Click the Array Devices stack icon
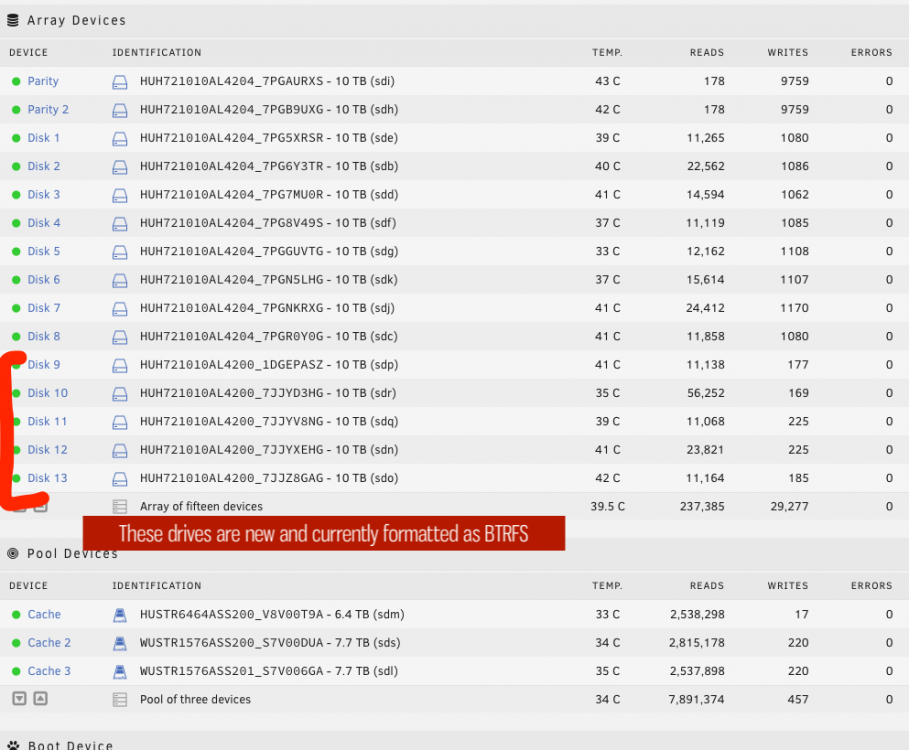 point(13,21)
